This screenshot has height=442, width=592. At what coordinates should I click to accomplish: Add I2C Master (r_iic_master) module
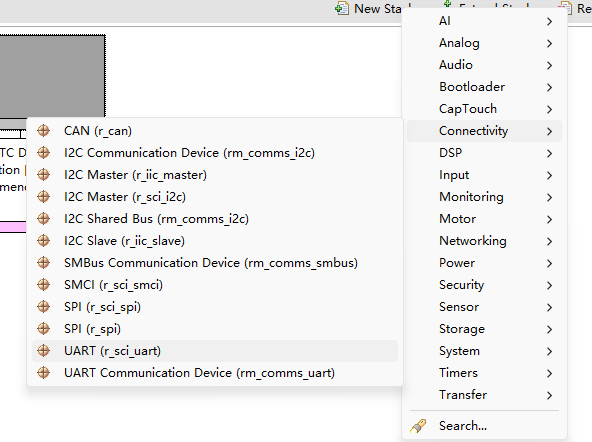(215, 174)
